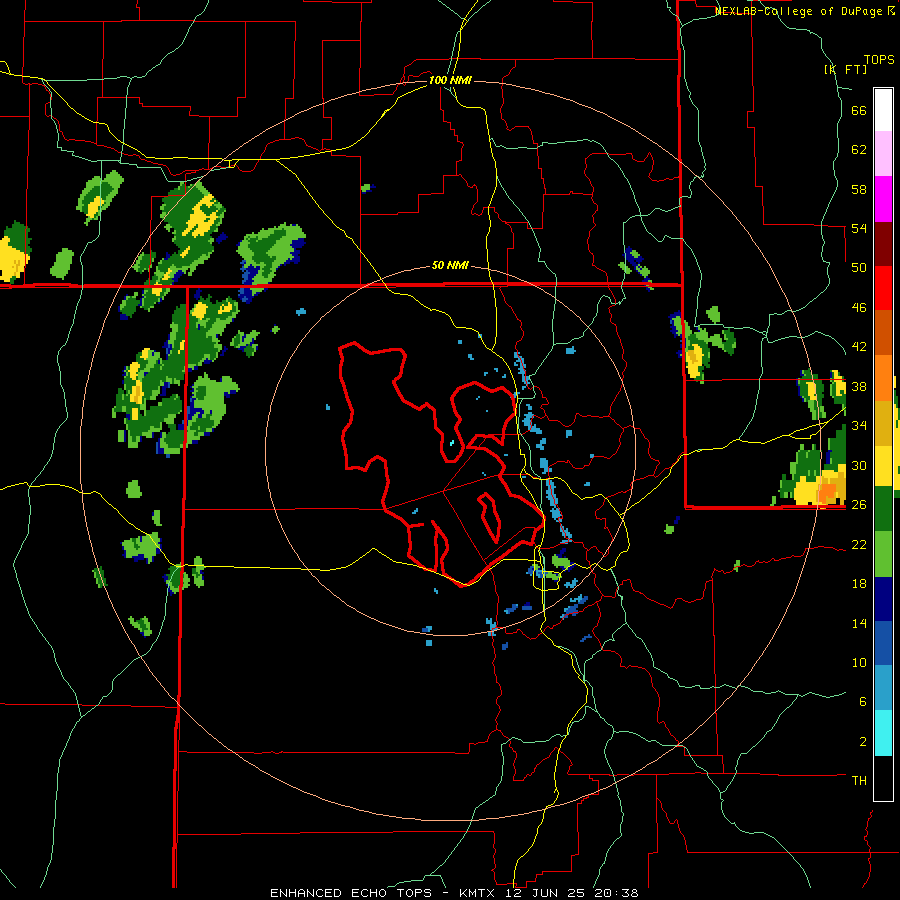Image resolution: width=900 pixels, height=900 pixels.
Task: Click the bright orange legend swatch
Action: coord(883,377)
